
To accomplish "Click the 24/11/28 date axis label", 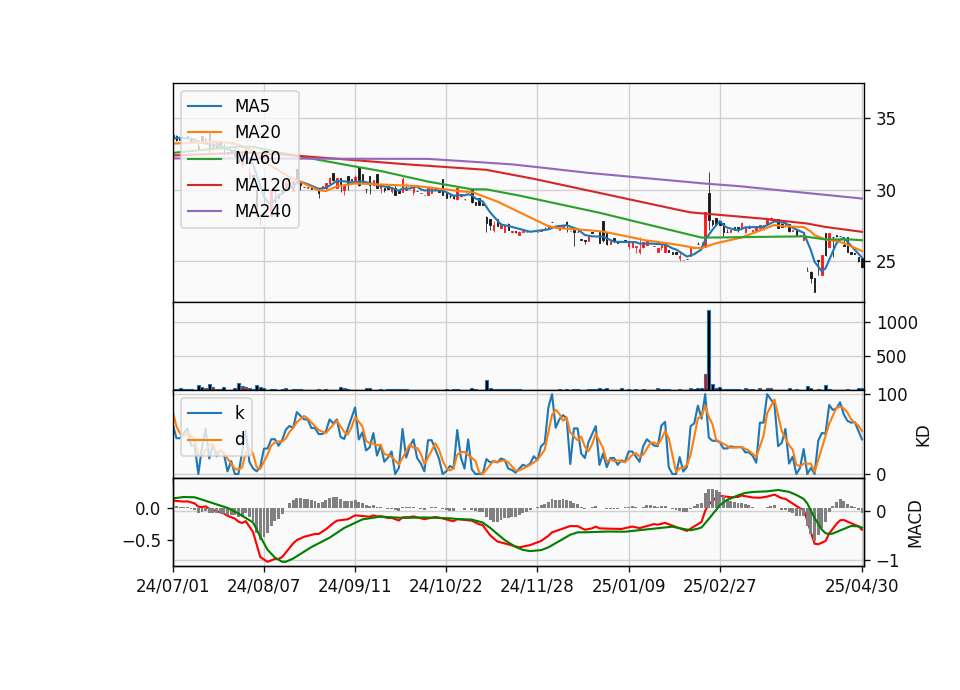I will (537, 586).
